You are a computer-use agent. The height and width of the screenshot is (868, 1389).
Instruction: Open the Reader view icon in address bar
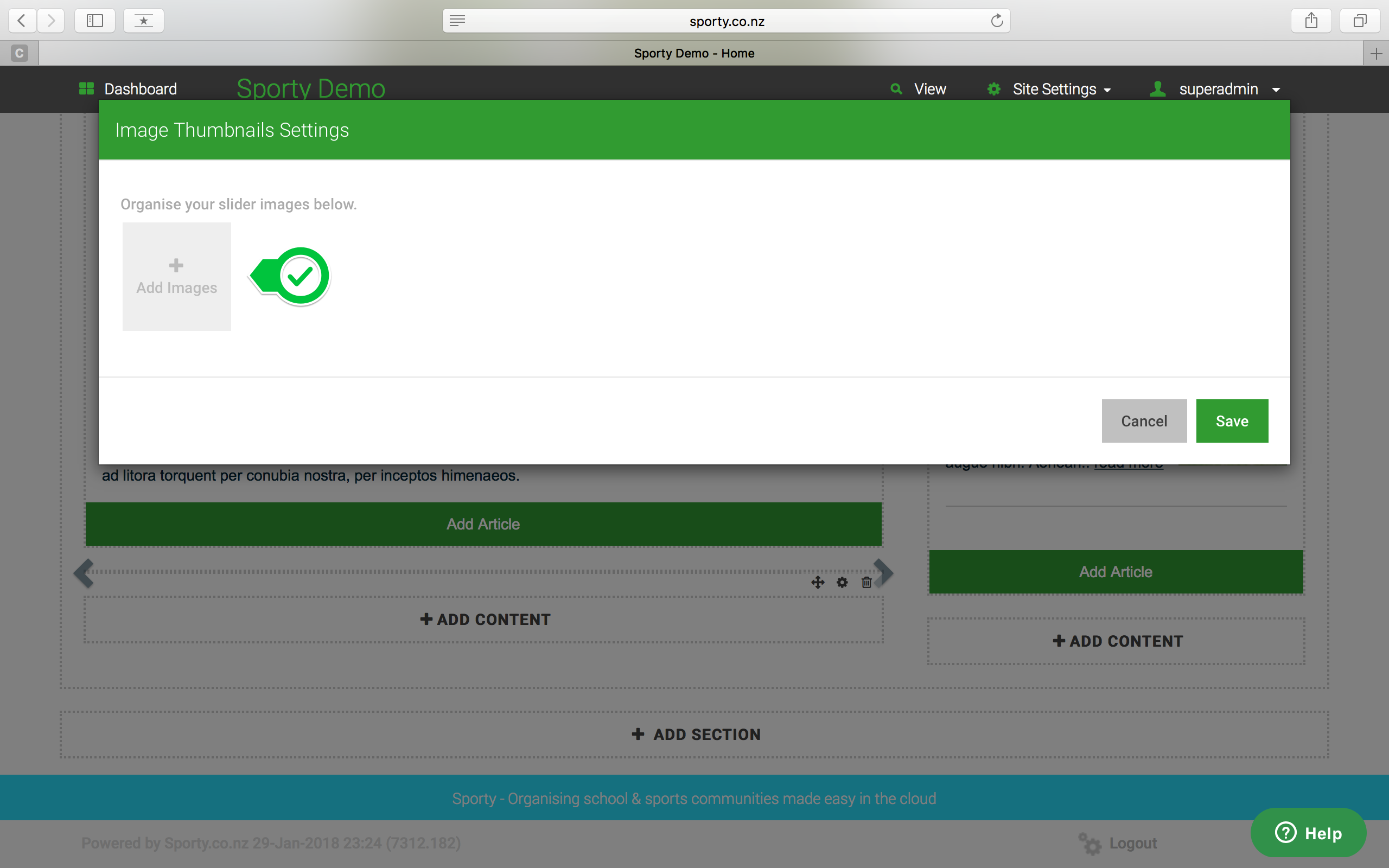[457, 21]
